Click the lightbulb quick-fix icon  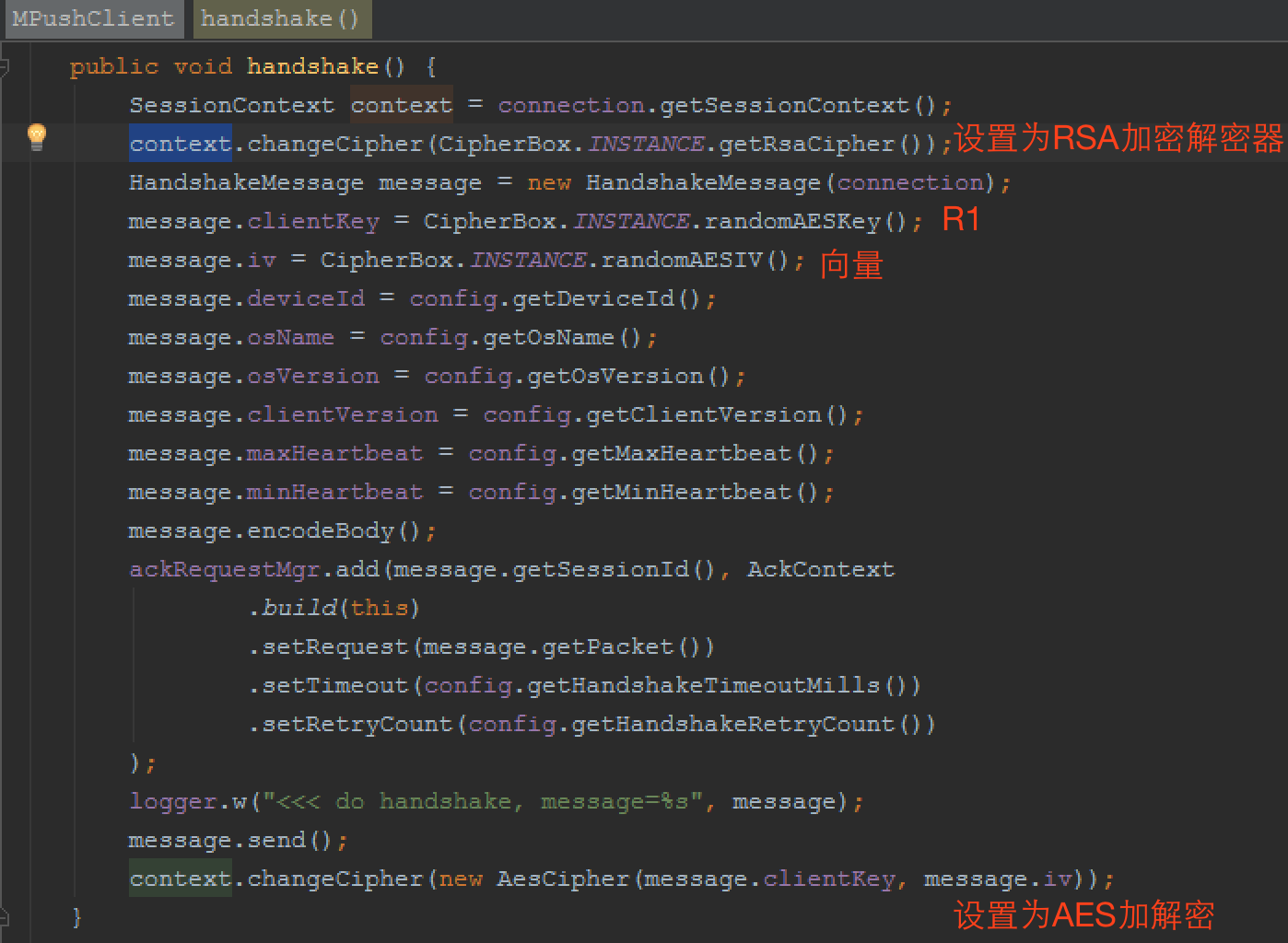pyautogui.click(x=37, y=137)
